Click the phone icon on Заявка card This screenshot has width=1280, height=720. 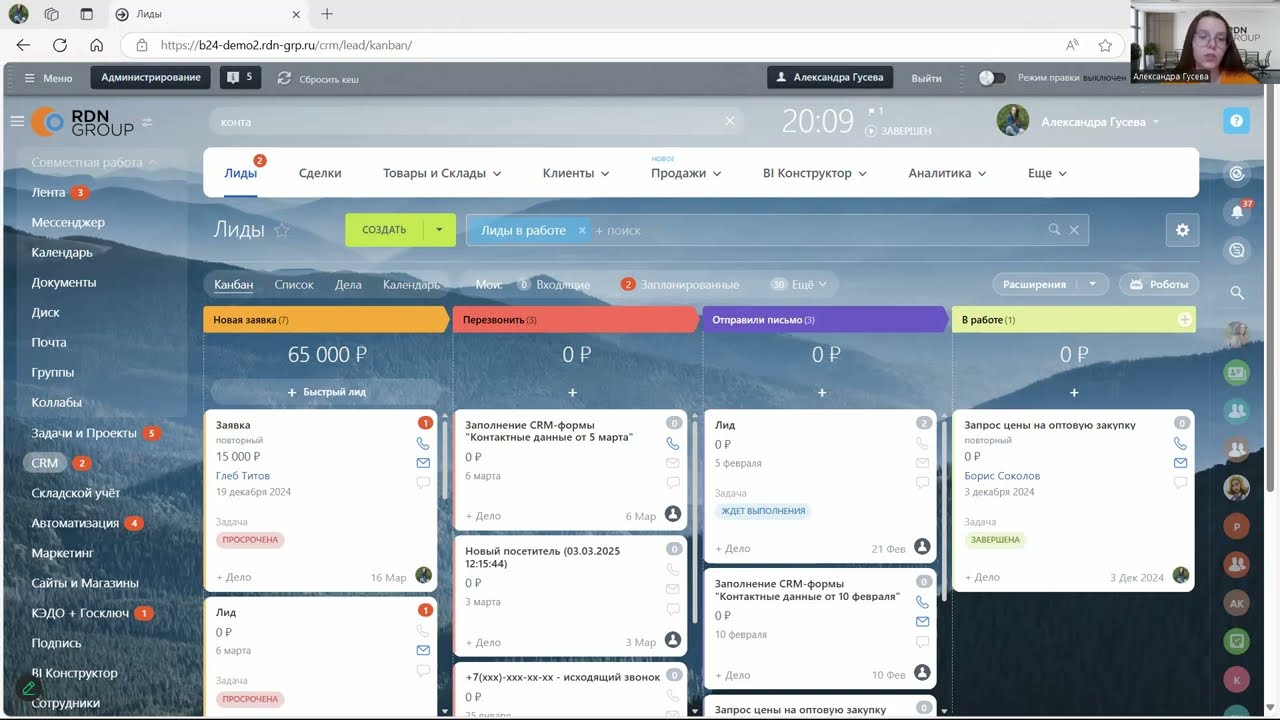click(423, 443)
